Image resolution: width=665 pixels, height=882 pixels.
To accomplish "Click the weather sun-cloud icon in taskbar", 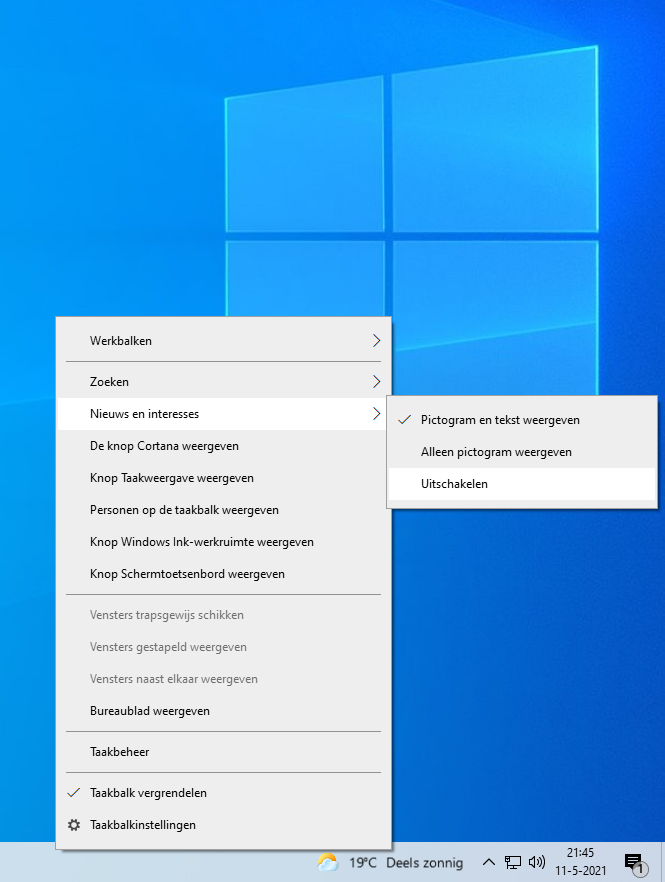I will [x=328, y=862].
